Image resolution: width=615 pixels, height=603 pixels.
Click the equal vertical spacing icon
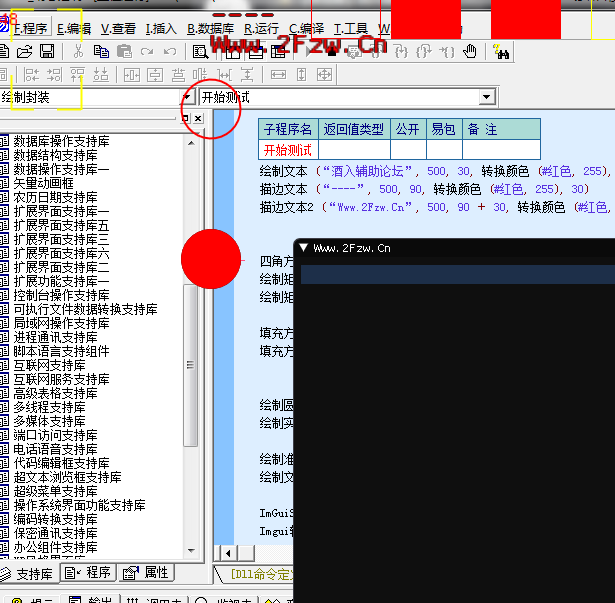click(x=247, y=75)
